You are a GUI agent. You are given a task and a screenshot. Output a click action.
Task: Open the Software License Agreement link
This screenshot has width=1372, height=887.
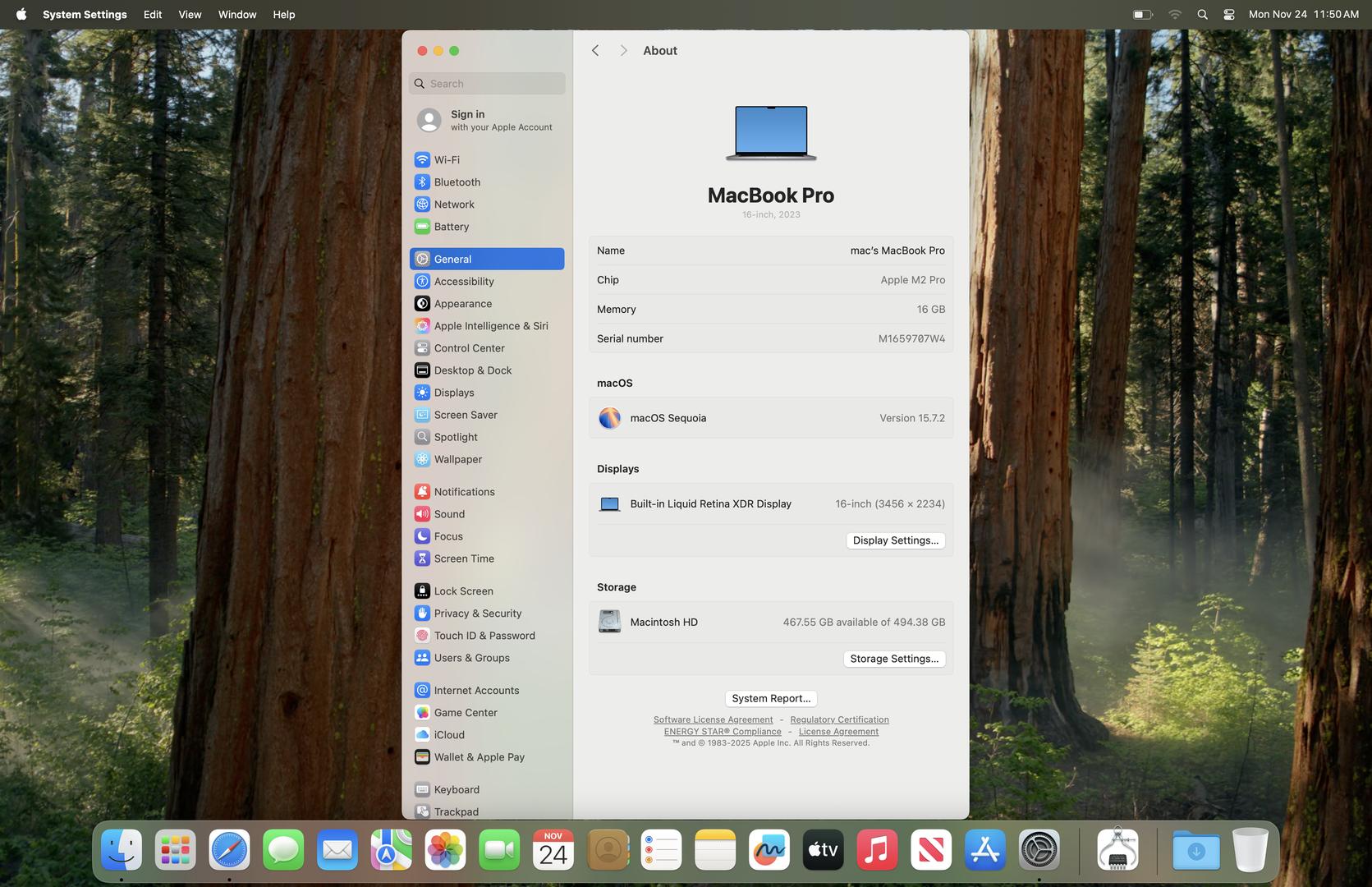click(713, 719)
